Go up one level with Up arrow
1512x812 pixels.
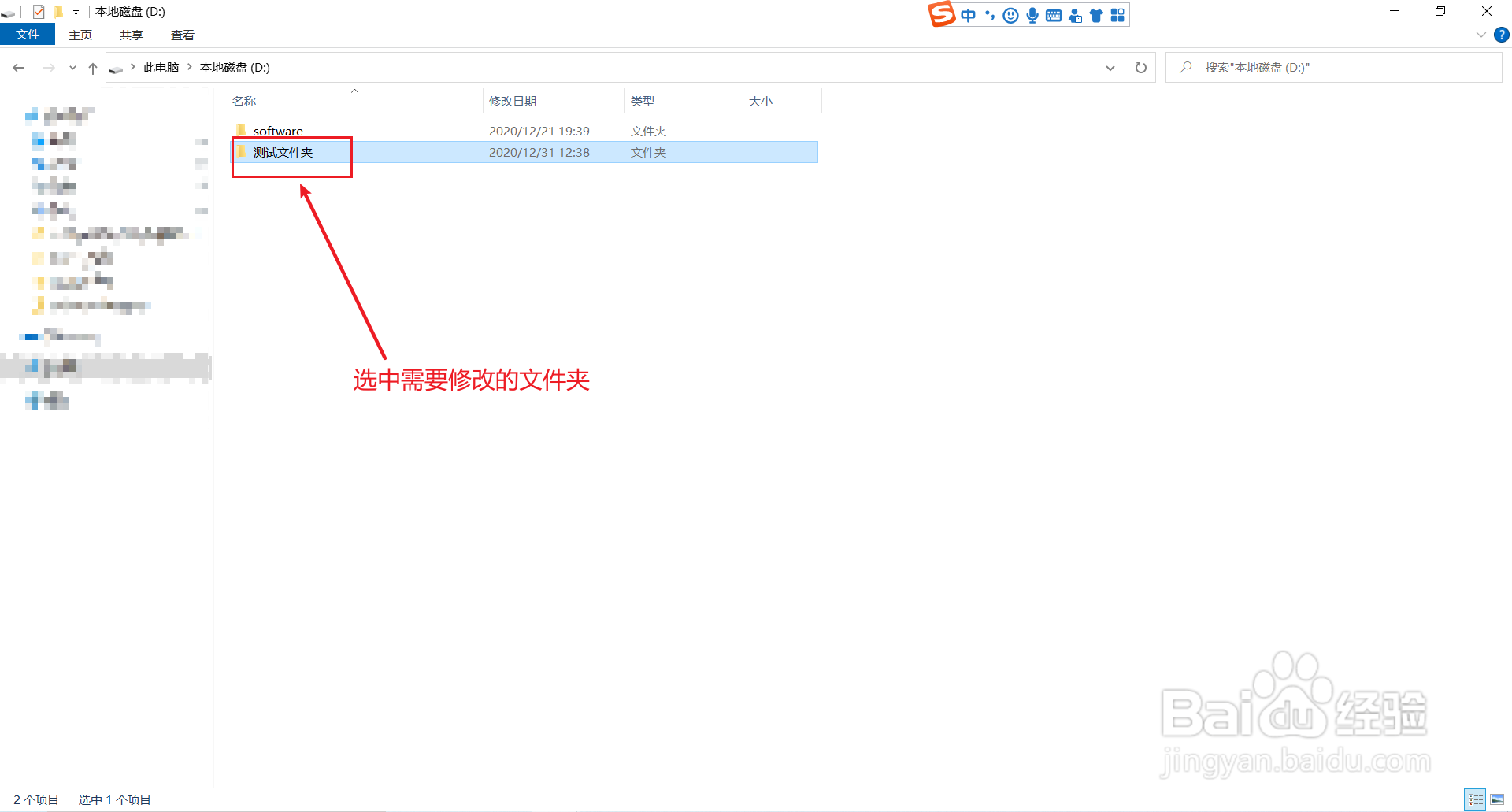click(x=93, y=68)
